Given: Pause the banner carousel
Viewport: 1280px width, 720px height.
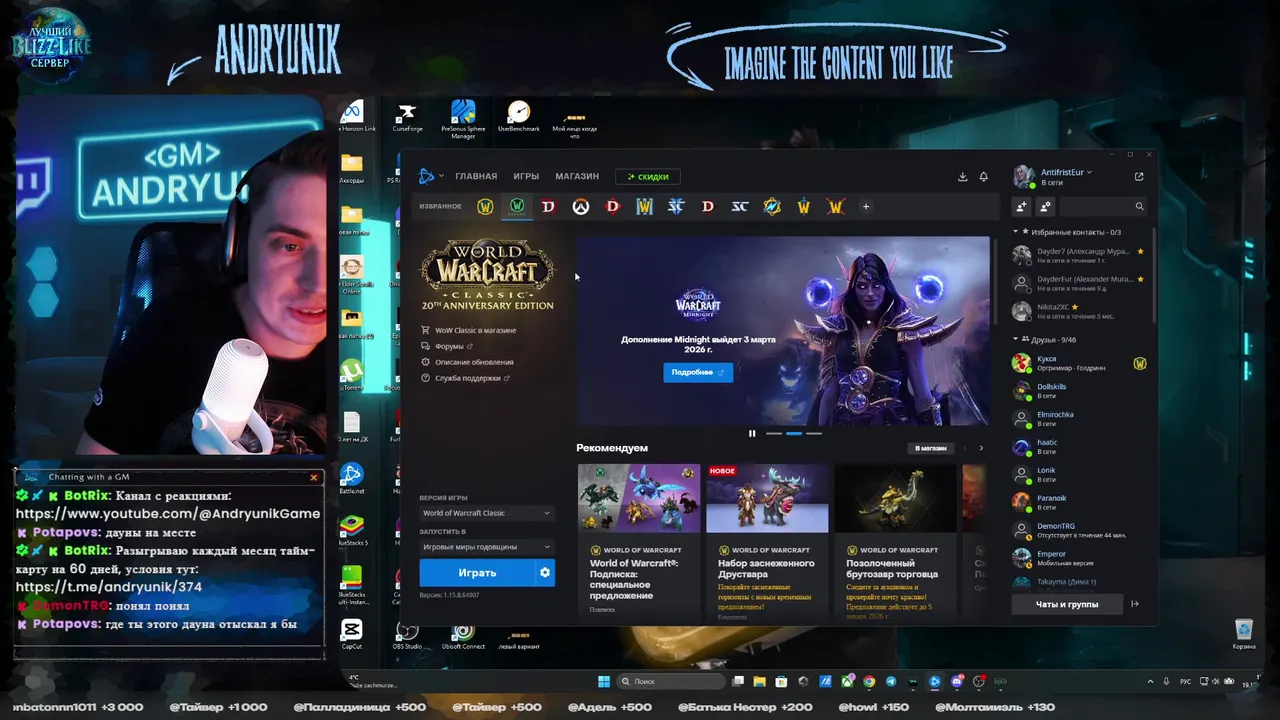Looking at the screenshot, I should click(x=752, y=433).
